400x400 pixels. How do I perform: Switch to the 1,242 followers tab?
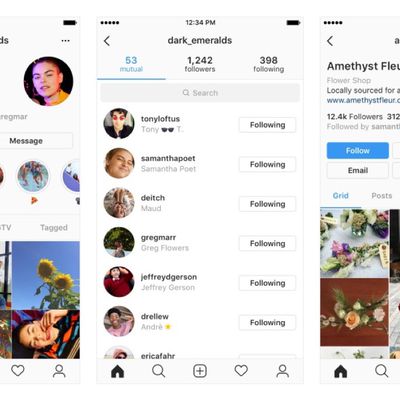coord(200,64)
